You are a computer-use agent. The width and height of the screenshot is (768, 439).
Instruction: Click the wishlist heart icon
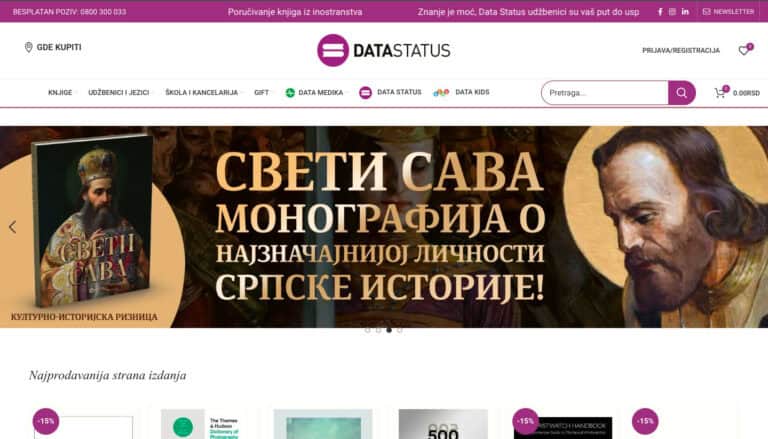point(744,50)
